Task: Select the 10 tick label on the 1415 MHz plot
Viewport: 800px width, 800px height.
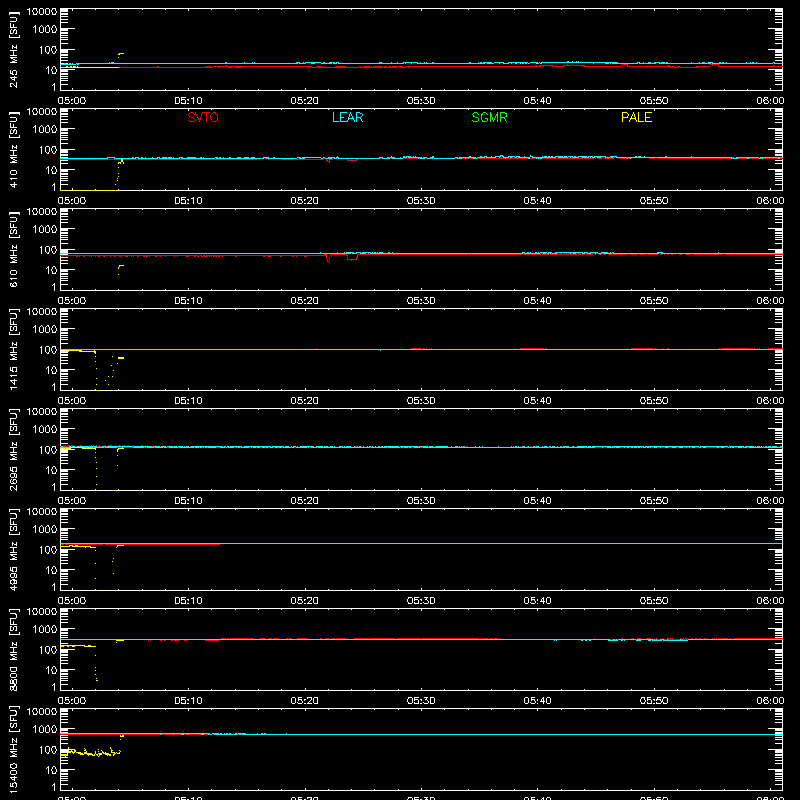Action: 51,370
